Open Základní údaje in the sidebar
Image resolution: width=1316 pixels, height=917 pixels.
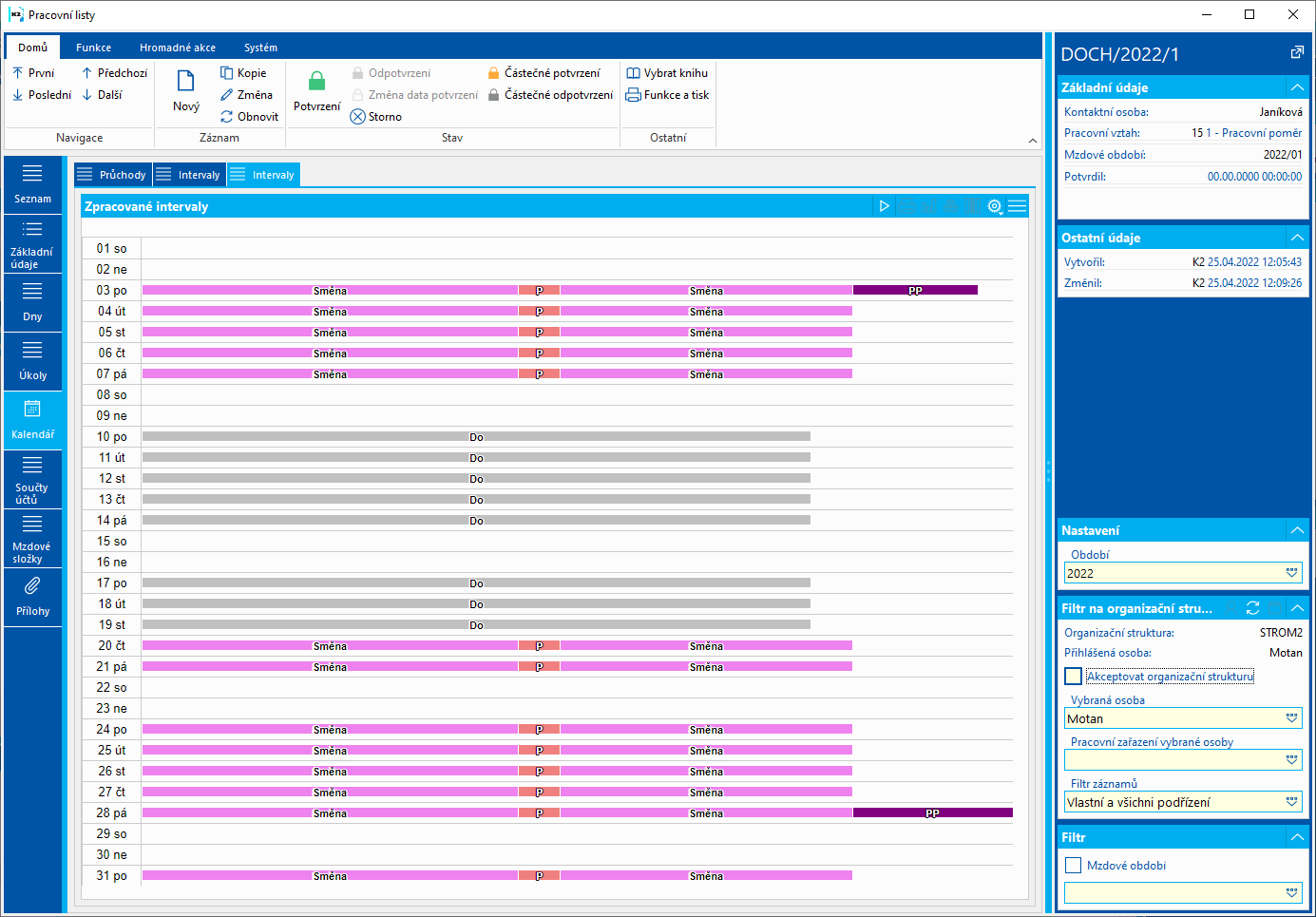click(x=32, y=244)
